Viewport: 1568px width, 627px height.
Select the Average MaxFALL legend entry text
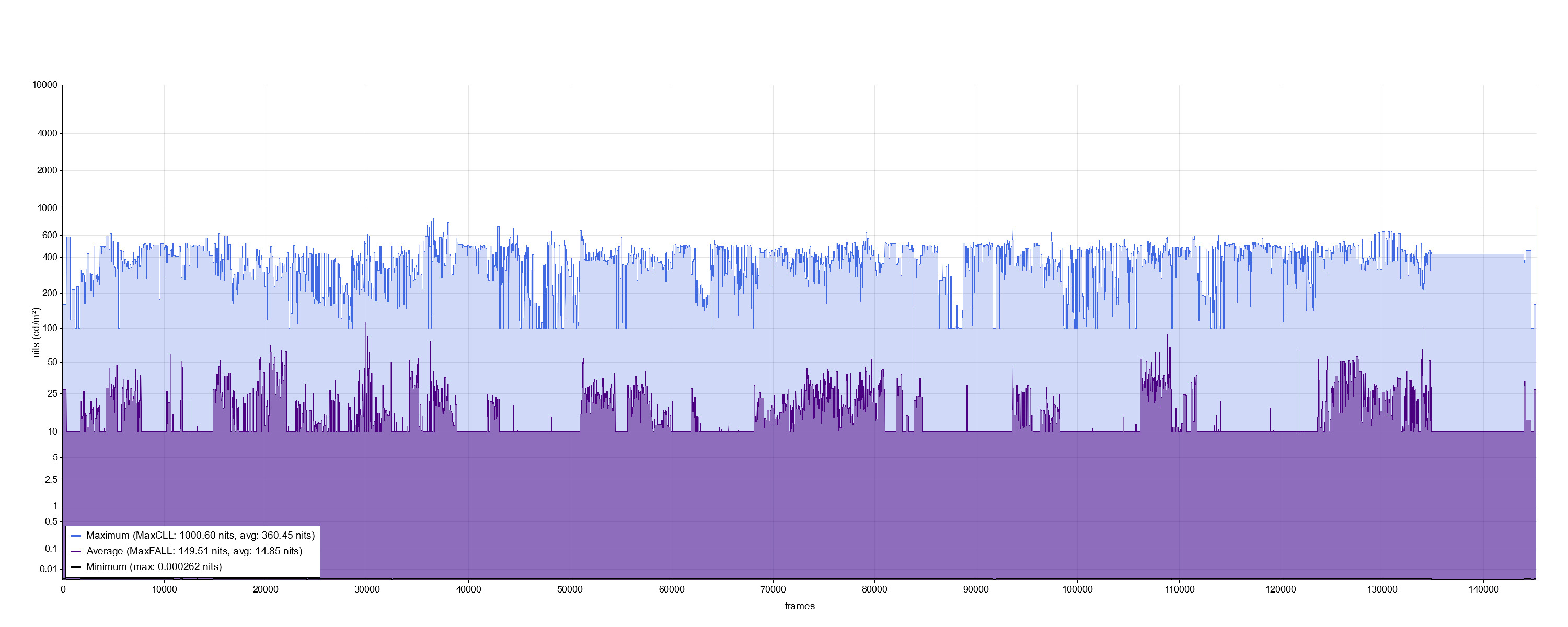click(x=194, y=552)
